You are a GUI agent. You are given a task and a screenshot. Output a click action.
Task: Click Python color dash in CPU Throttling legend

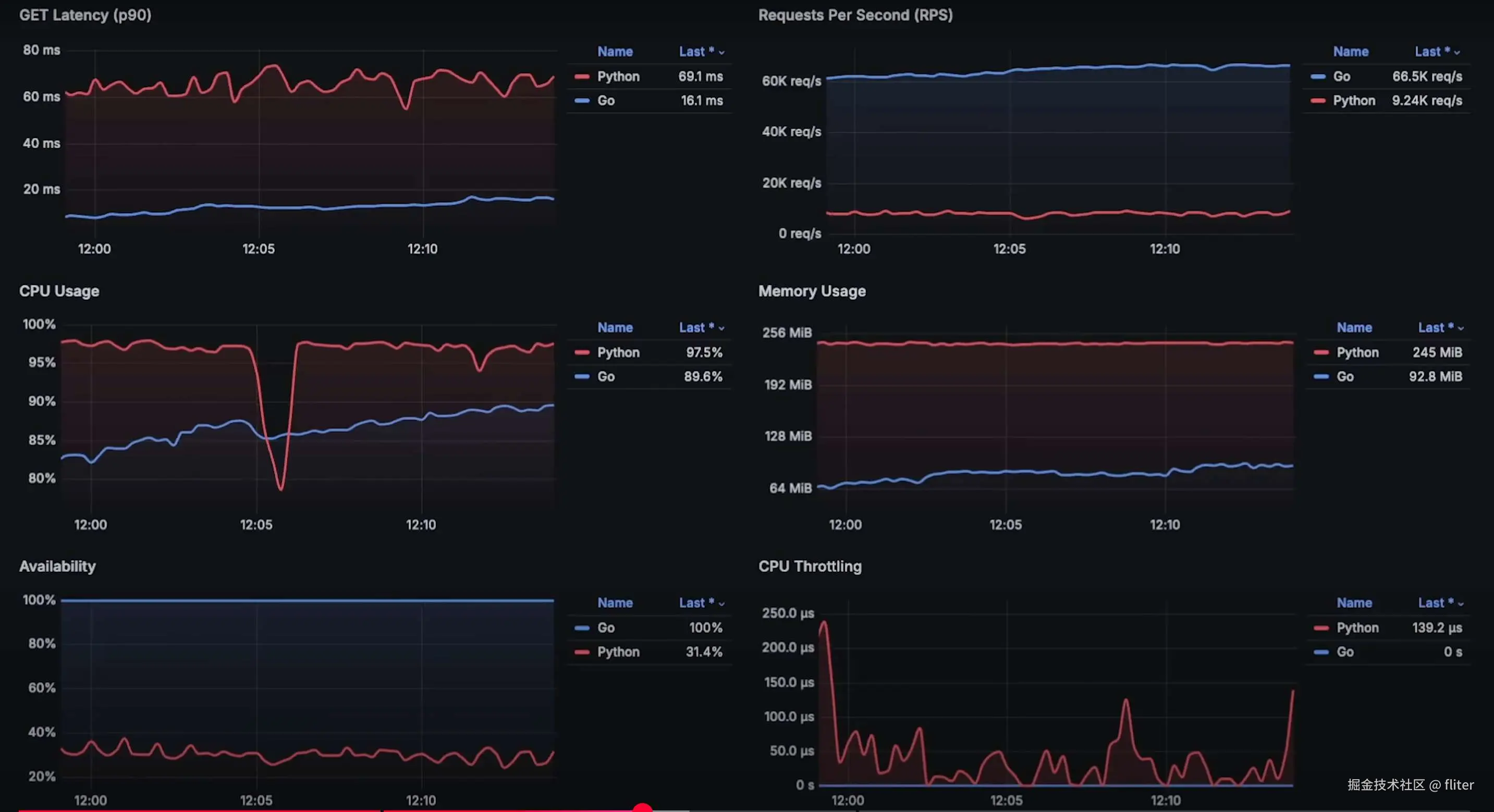1321,628
